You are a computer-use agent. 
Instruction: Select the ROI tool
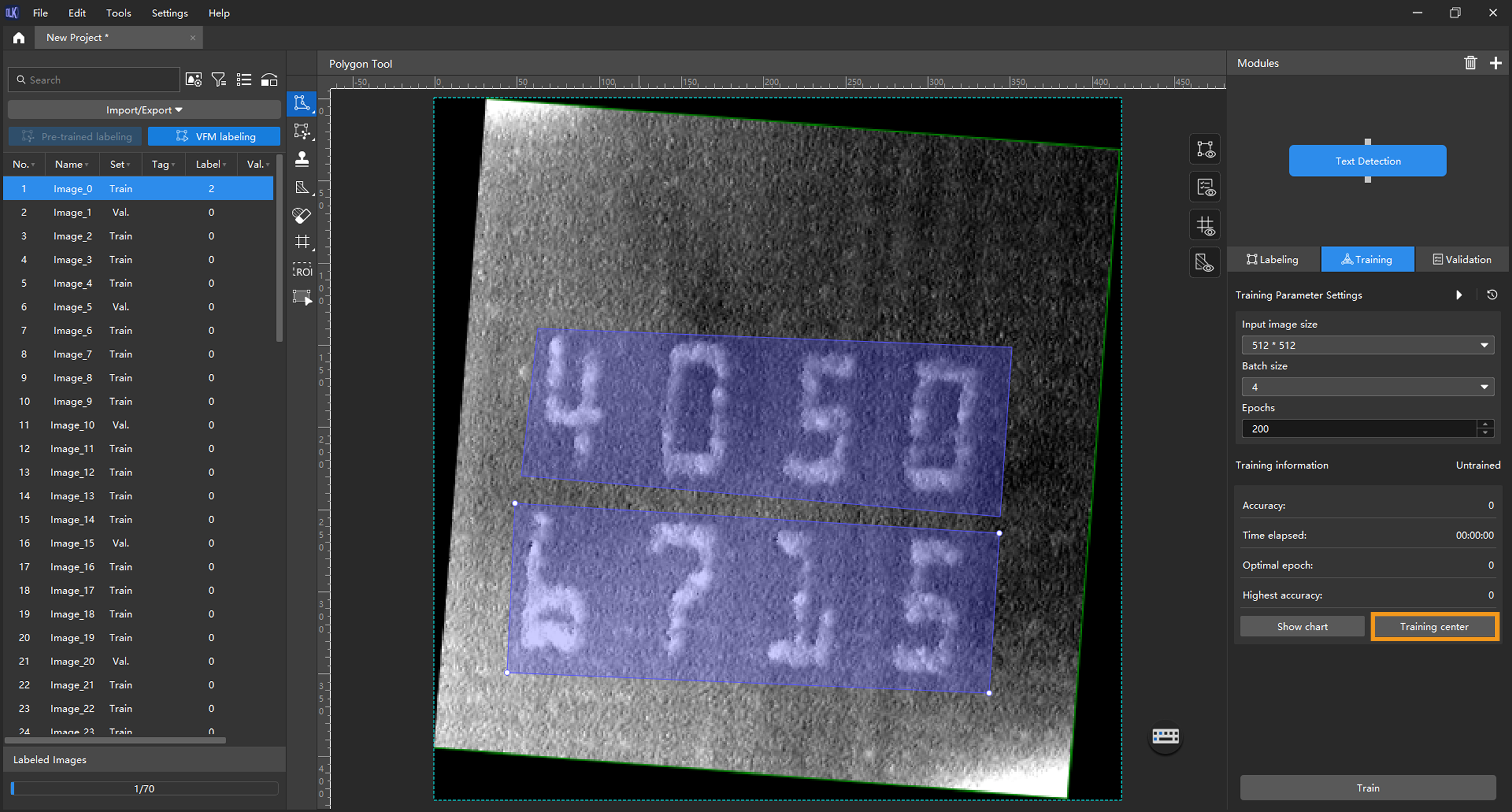[x=303, y=271]
